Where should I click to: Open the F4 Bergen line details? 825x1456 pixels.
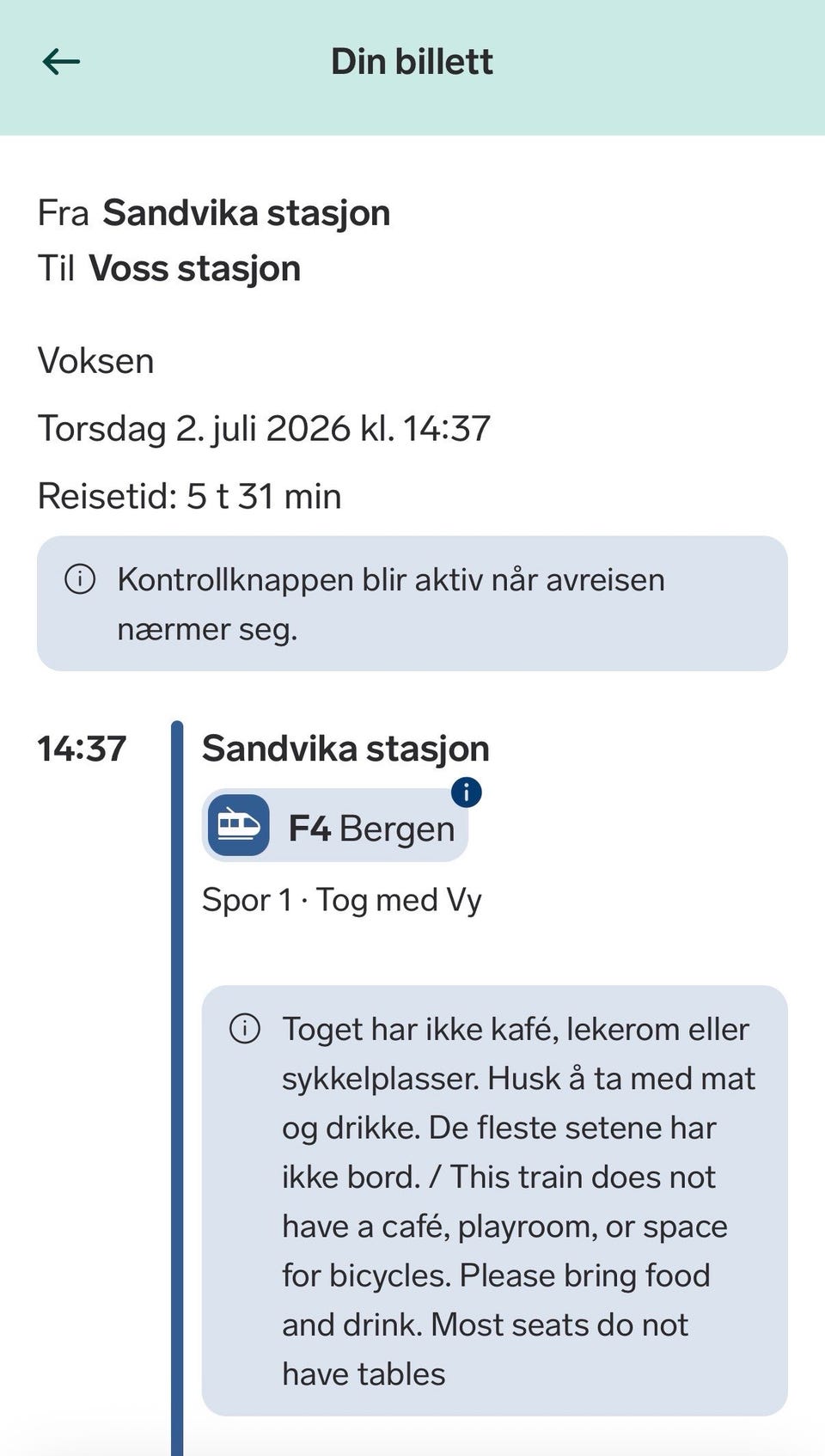335,826
